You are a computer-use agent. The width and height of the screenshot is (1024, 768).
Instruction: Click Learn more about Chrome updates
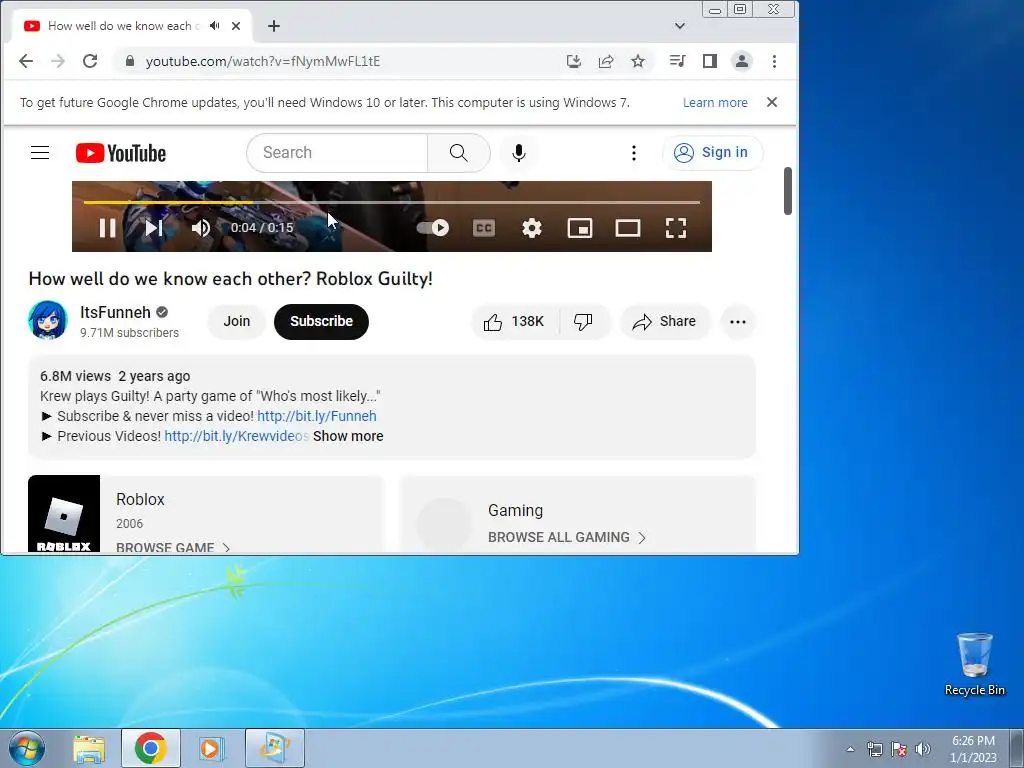(715, 103)
